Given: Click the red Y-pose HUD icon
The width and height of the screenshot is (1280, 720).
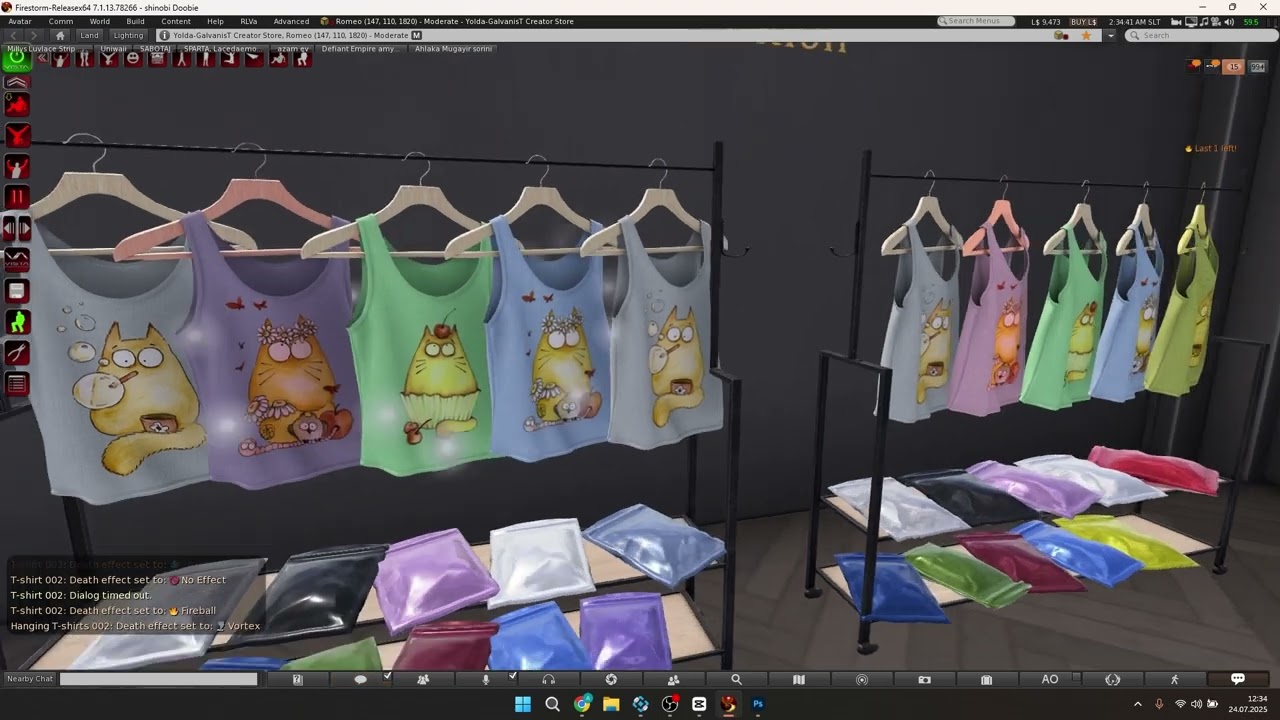Looking at the screenshot, I should point(17,136).
